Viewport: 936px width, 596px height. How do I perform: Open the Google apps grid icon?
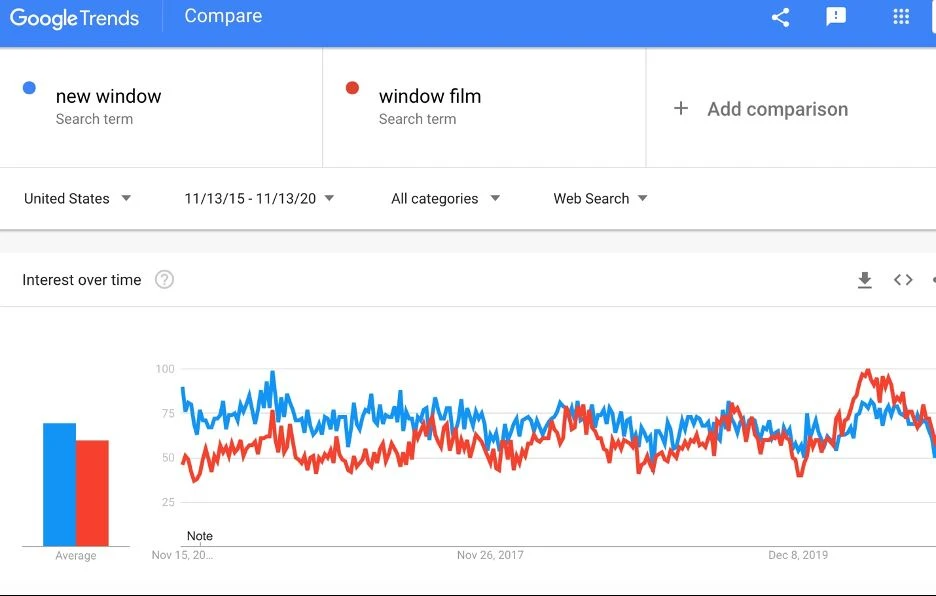tap(901, 17)
